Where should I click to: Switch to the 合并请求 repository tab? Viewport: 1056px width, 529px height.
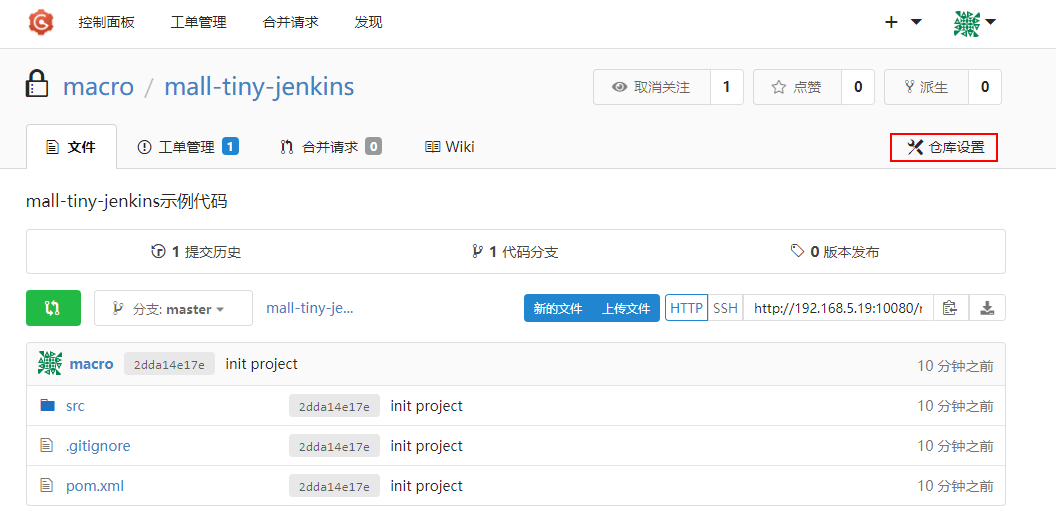click(331, 146)
